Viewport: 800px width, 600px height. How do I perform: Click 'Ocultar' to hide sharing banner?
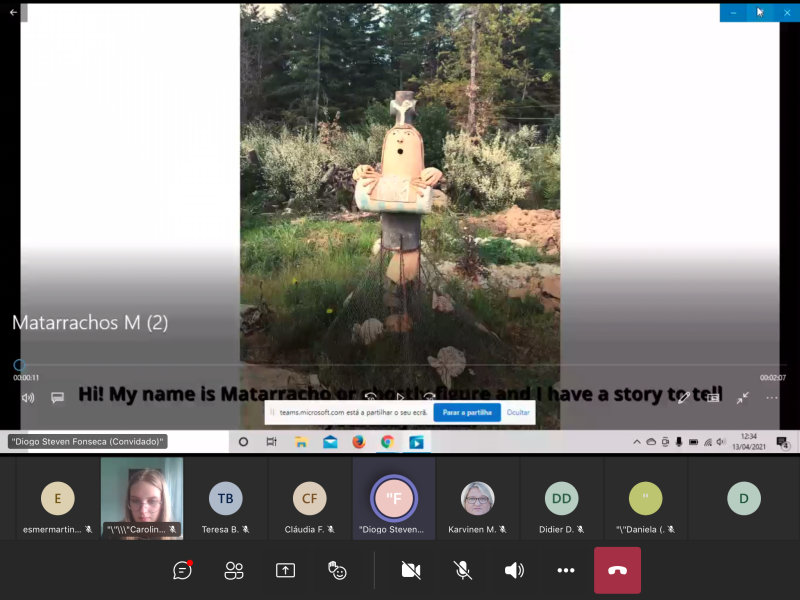coord(518,412)
